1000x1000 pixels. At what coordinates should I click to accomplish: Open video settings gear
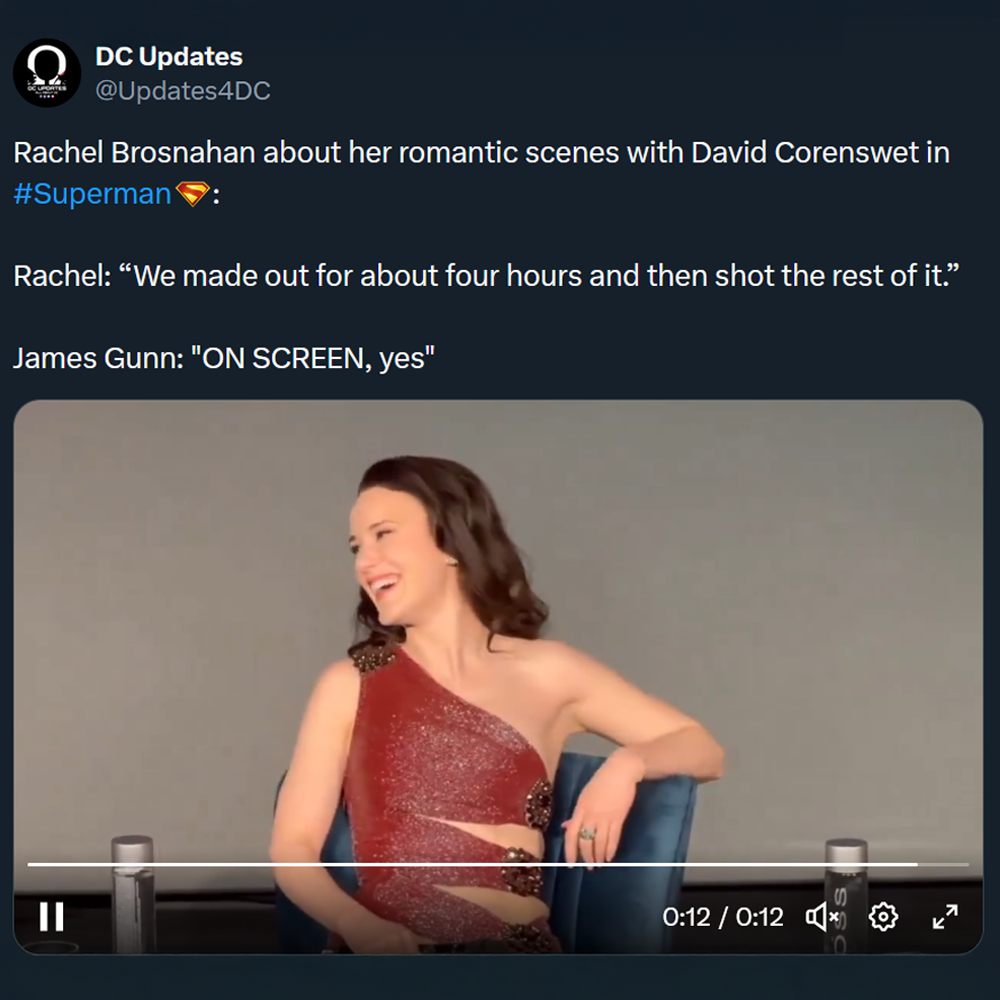(883, 916)
